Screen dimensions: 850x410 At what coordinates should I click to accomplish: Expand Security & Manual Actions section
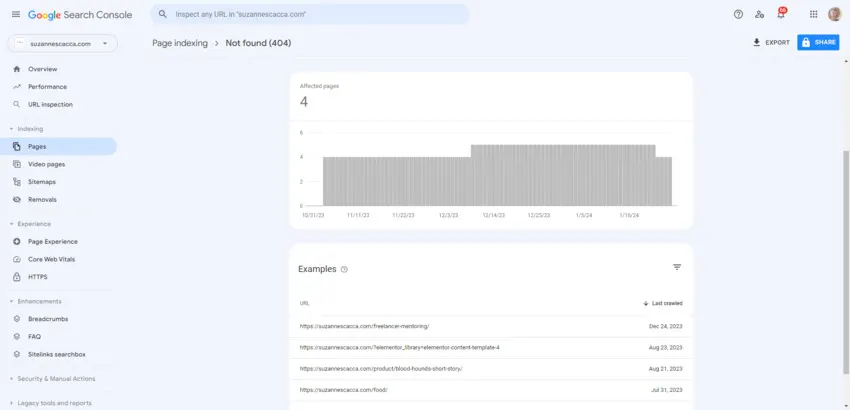click(x=52, y=379)
